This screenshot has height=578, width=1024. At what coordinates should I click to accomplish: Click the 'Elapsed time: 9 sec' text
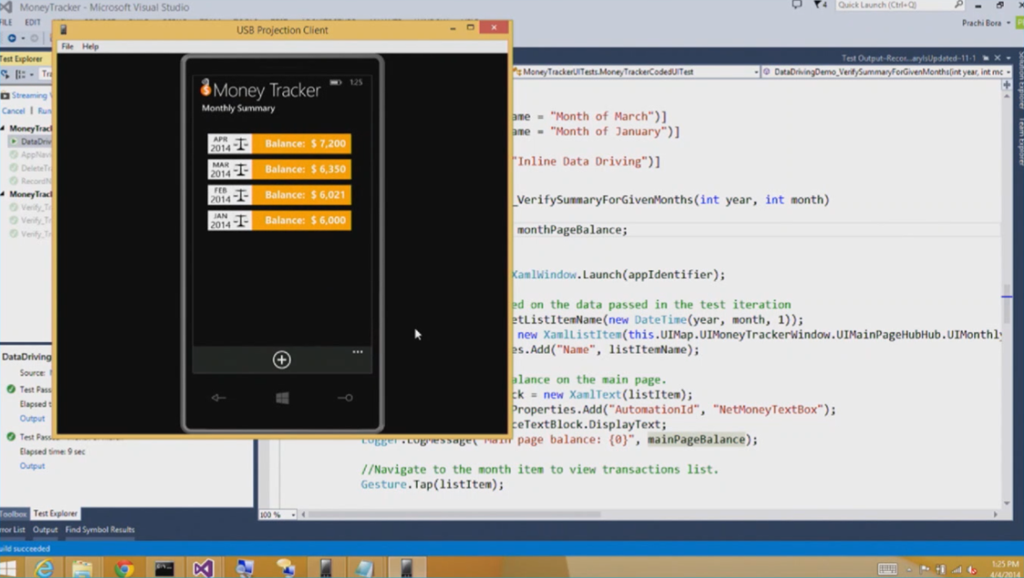[52, 451]
